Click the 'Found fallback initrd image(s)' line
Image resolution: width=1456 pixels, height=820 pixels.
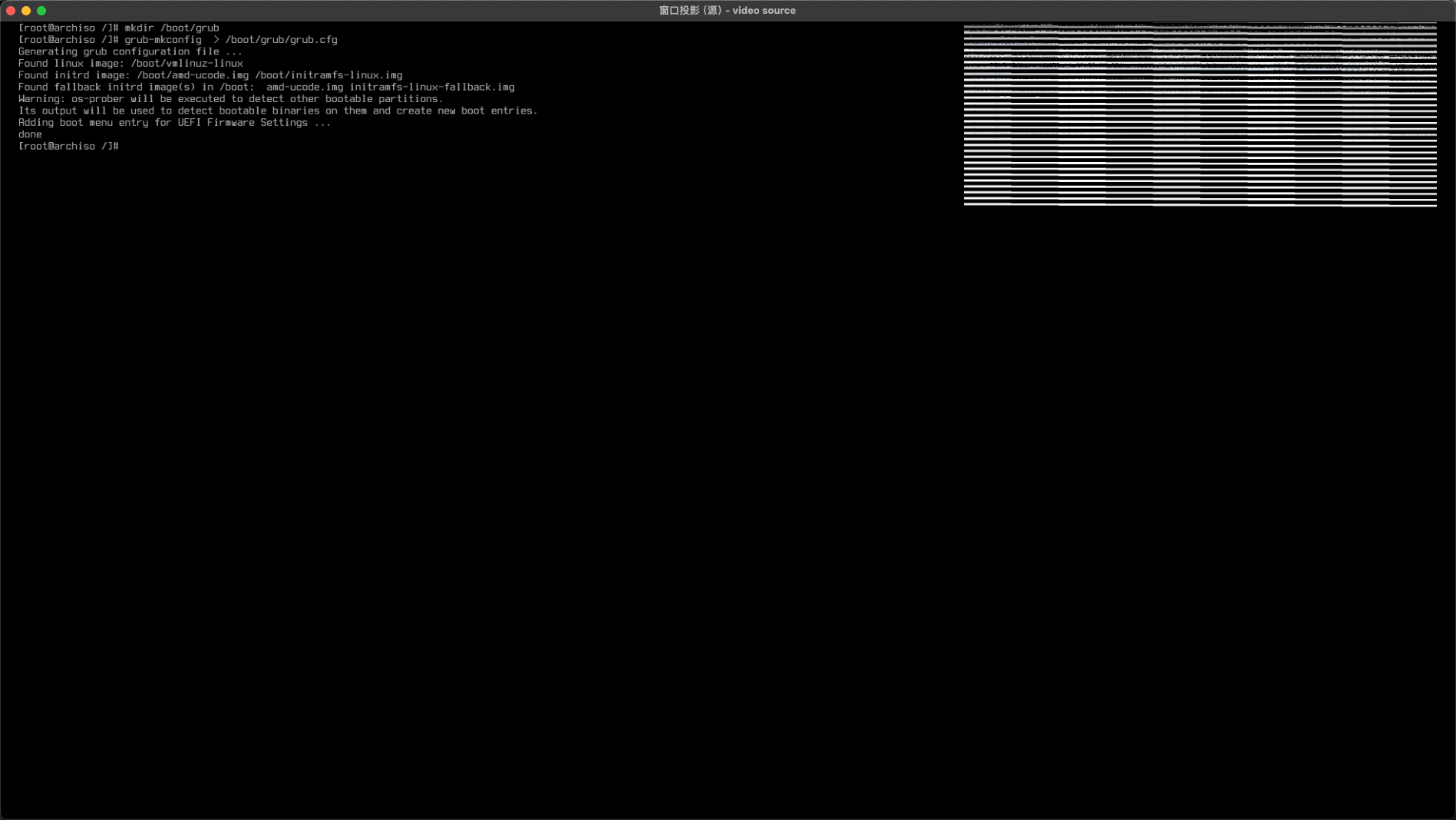[x=266, y=88]
